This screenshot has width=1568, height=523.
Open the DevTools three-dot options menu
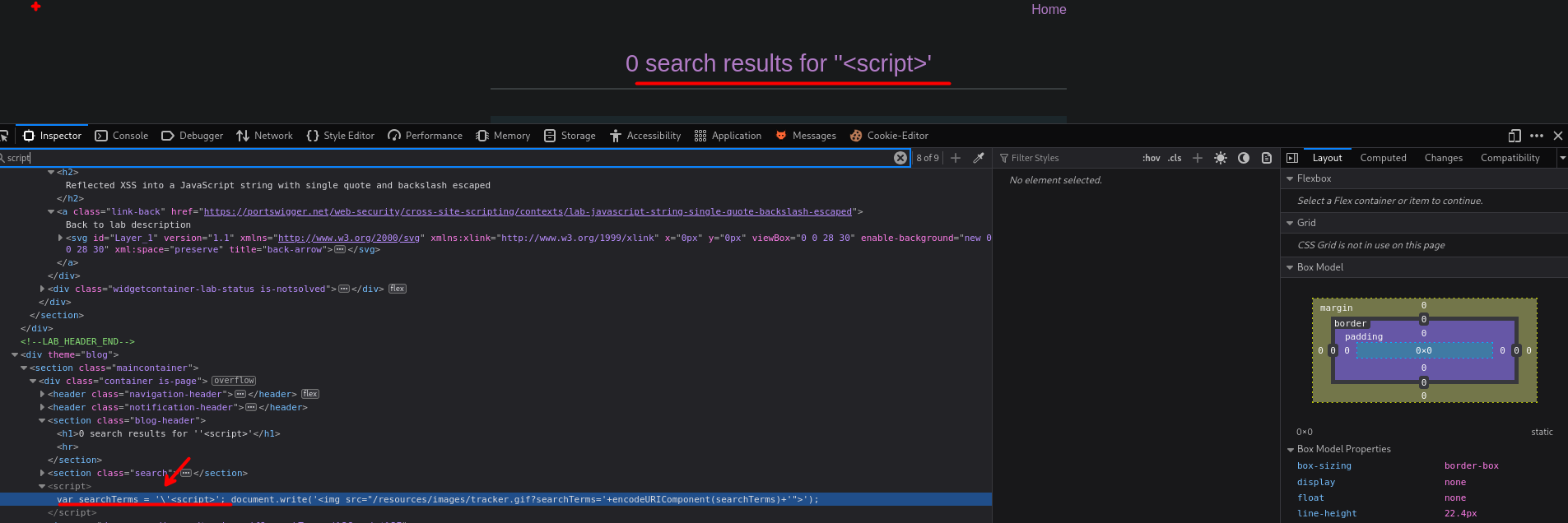1537,136
